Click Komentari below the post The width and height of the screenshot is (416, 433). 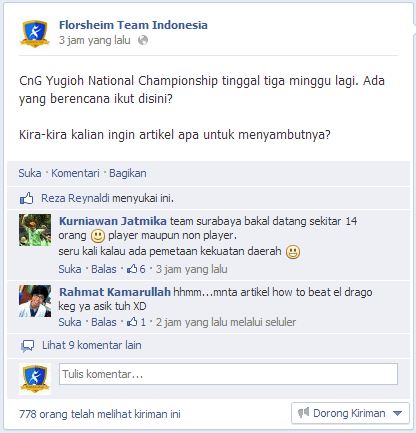click(x=75, y=173)
